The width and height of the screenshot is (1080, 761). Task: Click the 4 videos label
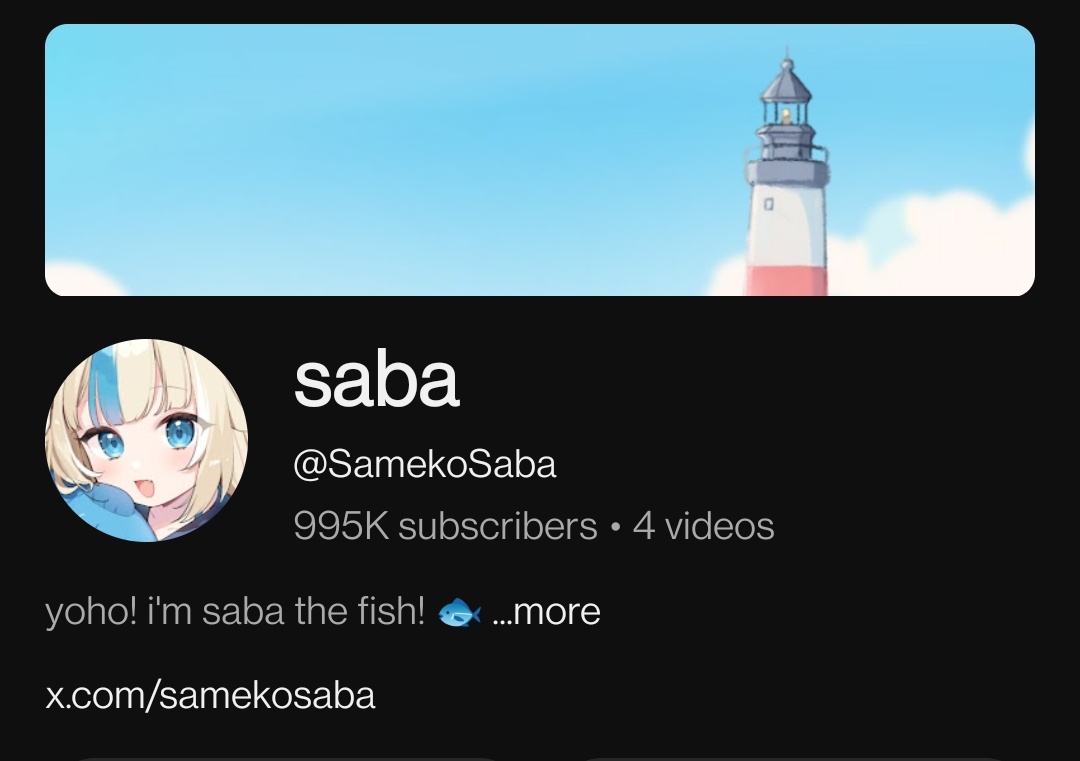[x=703, y=526]
